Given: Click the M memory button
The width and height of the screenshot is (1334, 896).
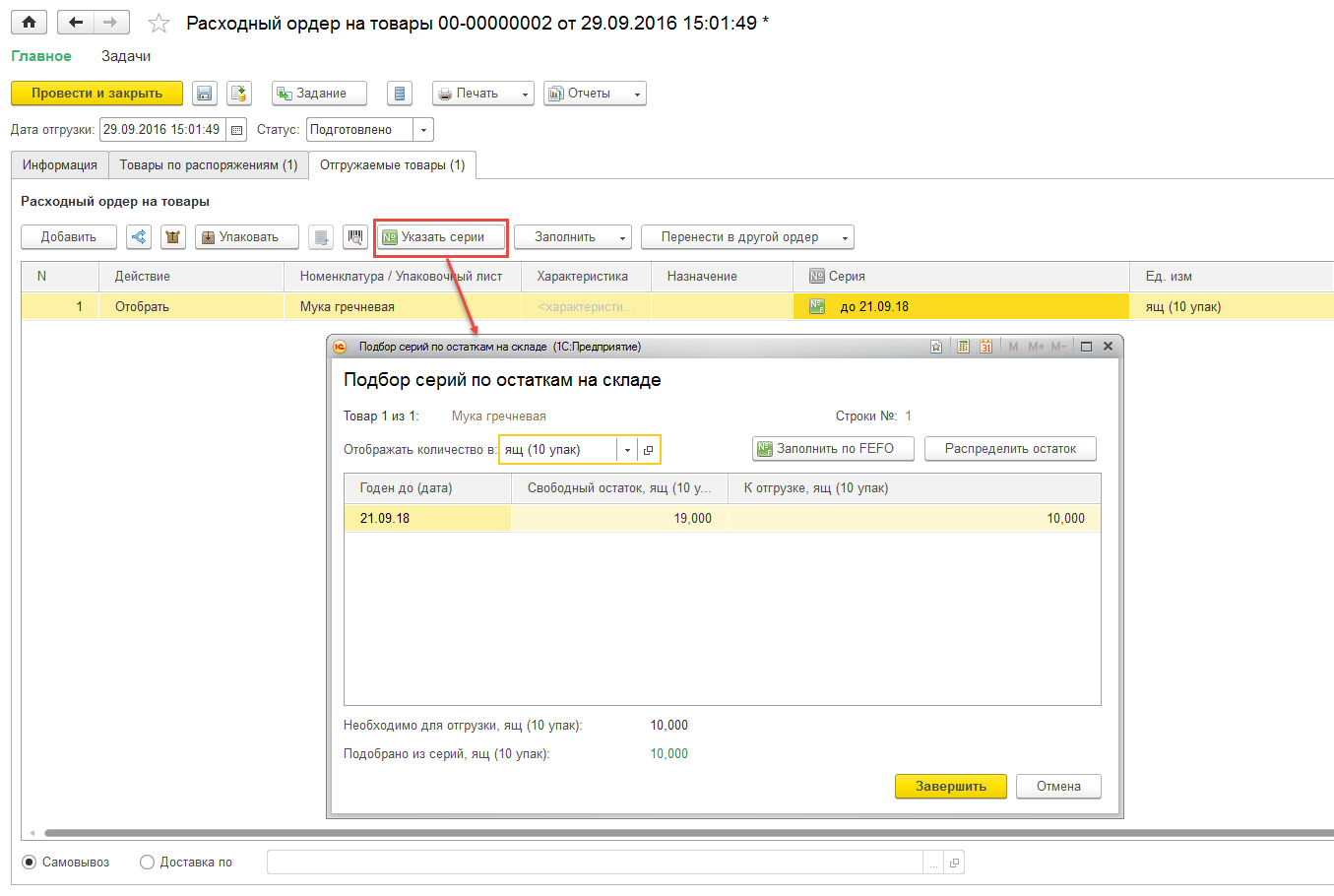Looking at the screenshot, I should coord(1013,347).
